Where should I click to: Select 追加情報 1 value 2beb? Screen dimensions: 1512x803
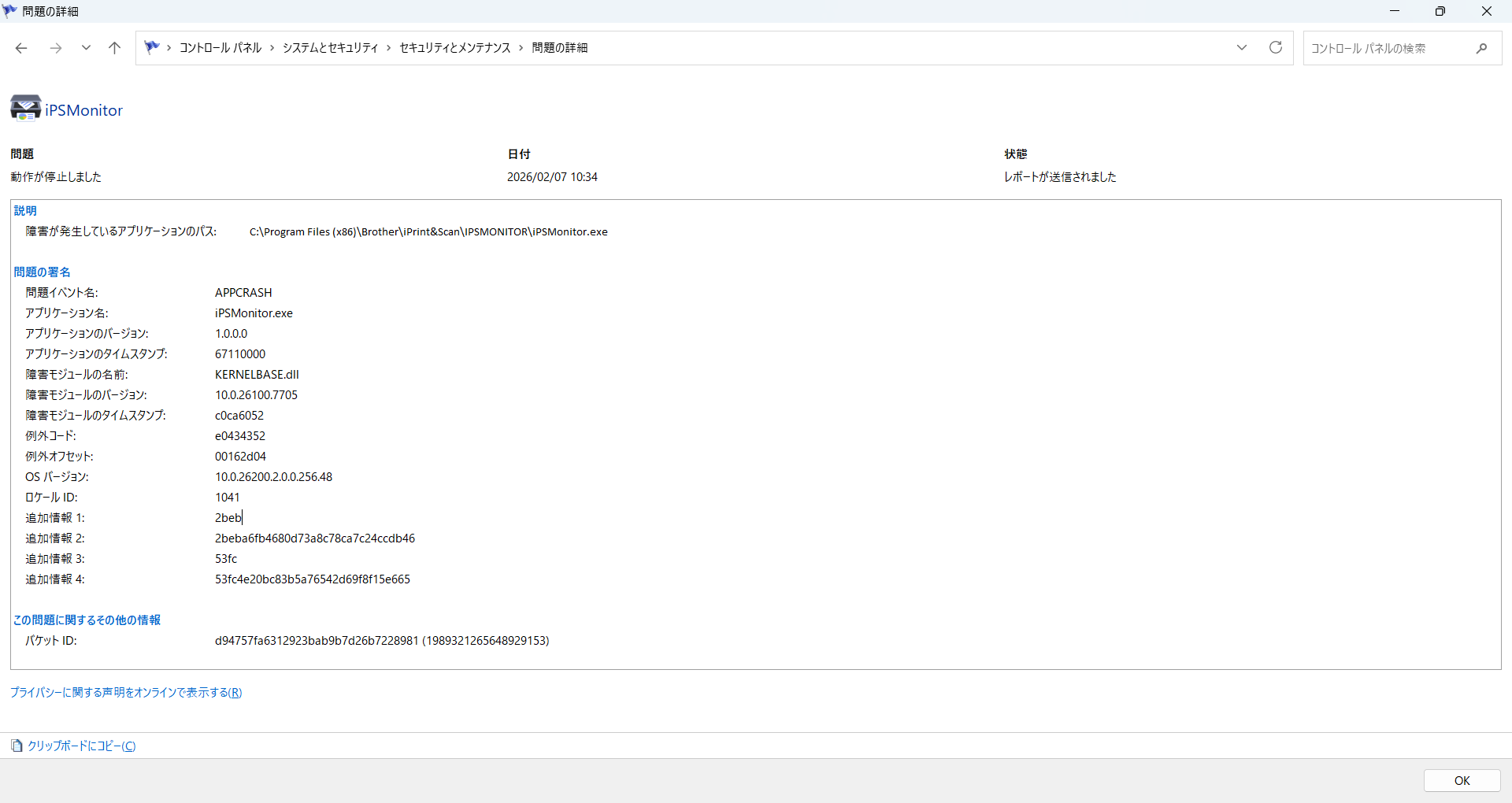click(228, 518)
